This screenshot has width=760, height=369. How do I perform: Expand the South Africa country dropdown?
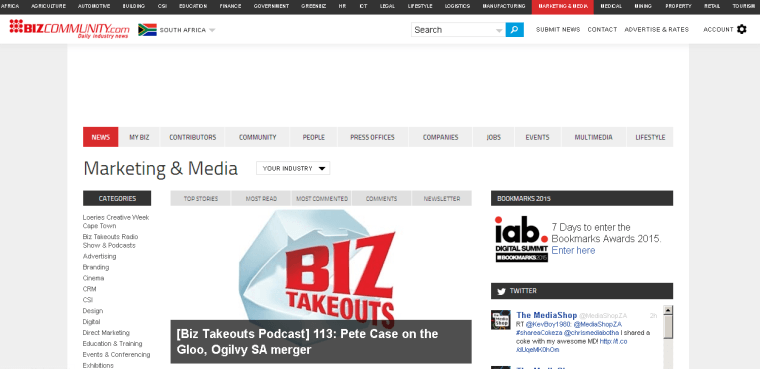(x=212, y=30)
